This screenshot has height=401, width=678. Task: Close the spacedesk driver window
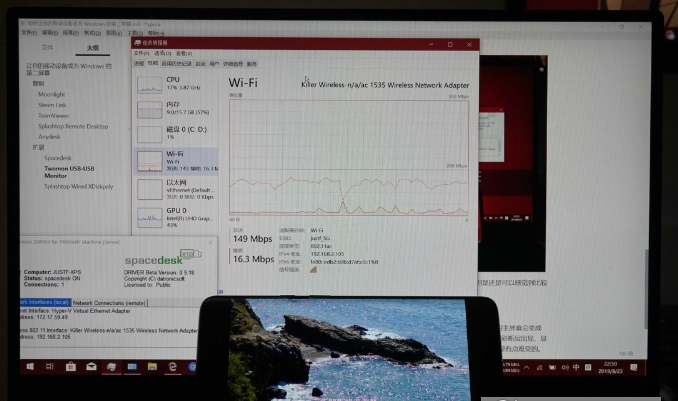tap(211, 242)
